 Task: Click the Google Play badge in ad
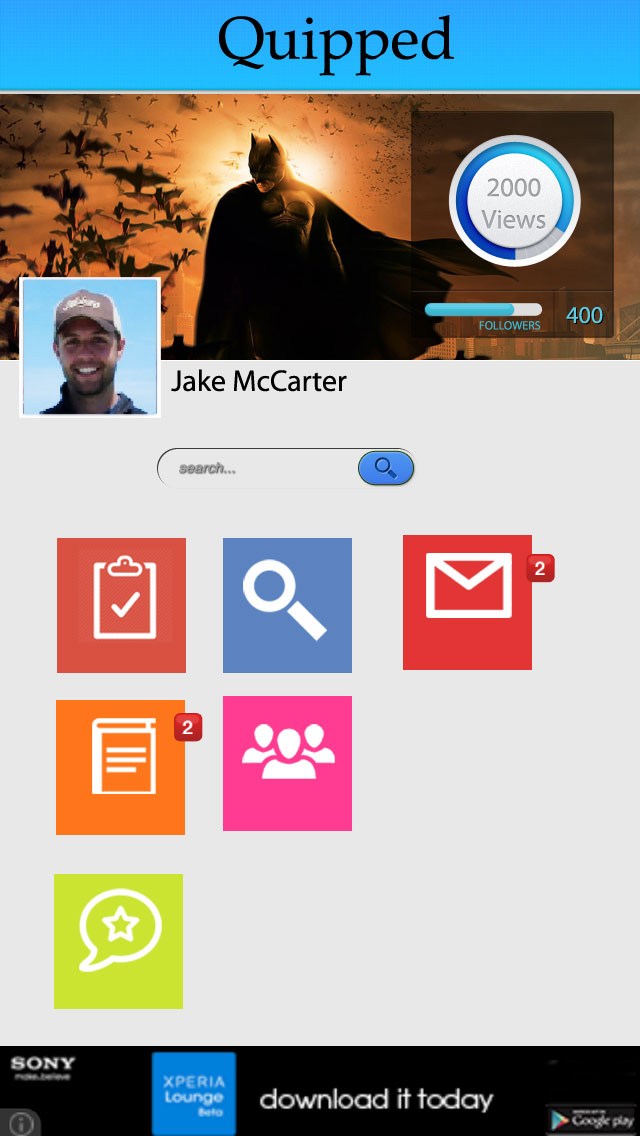click(x=591, y=1120)
